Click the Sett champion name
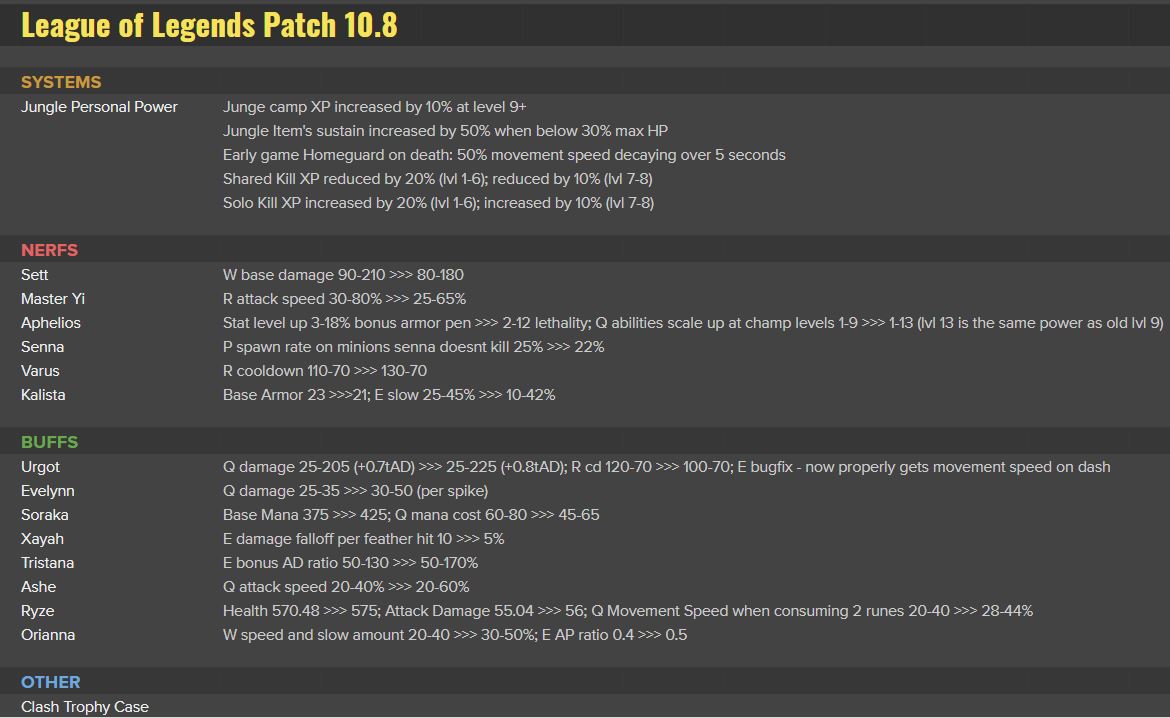1170x718 pixels. (34, 275)
